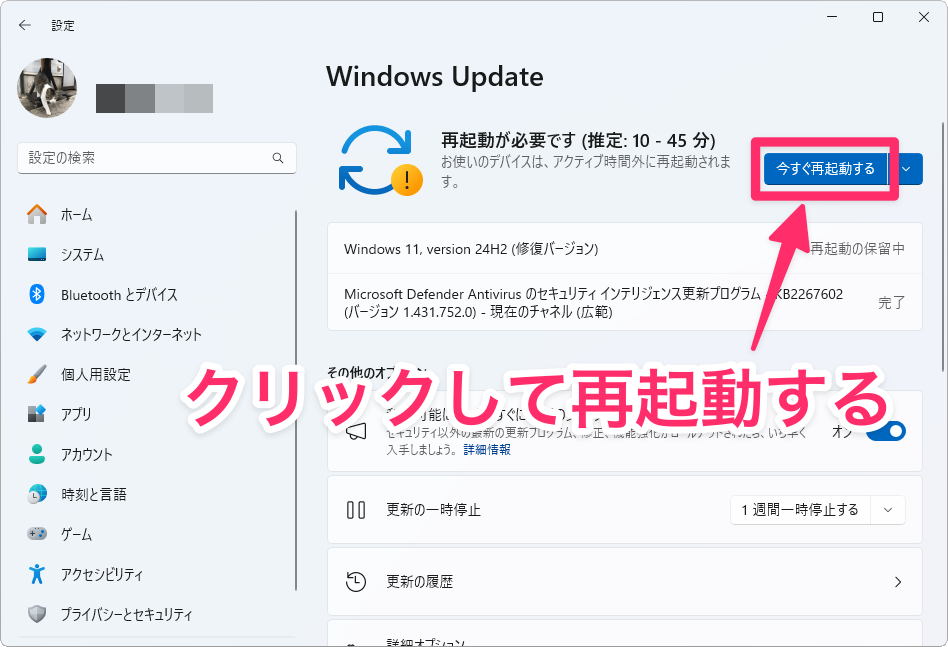
Task: Click the Windows Update sync status icon
Action: tap(380, 160)
